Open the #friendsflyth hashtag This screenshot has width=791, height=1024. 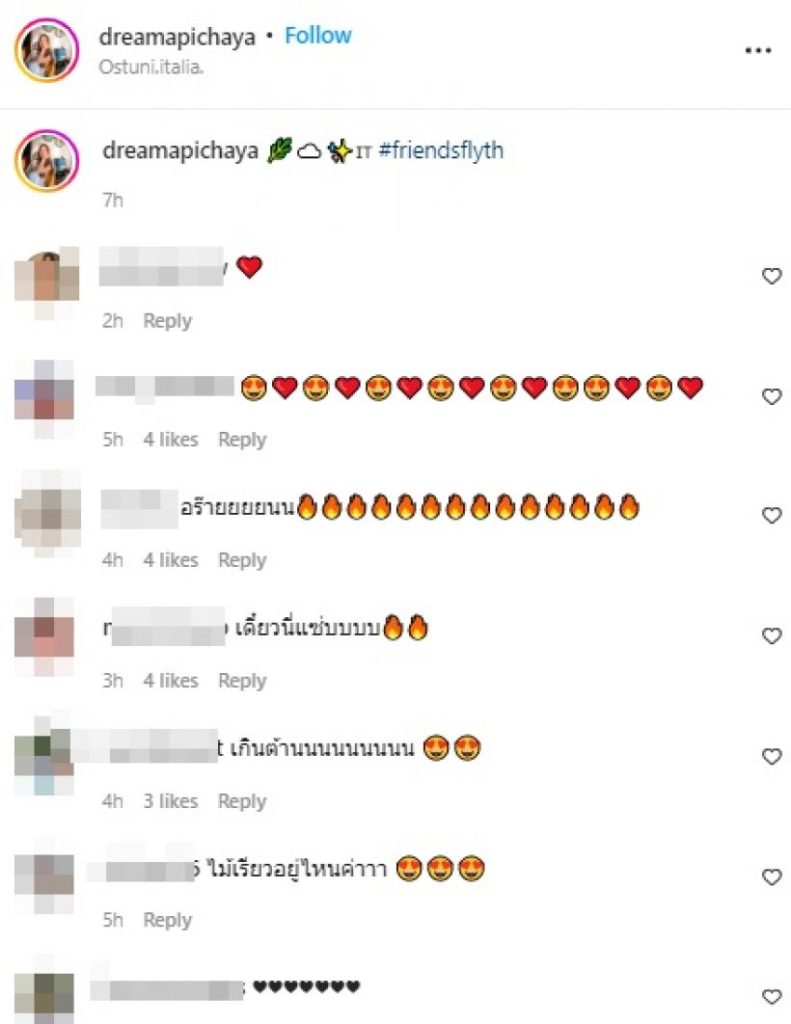pos(441,151)
